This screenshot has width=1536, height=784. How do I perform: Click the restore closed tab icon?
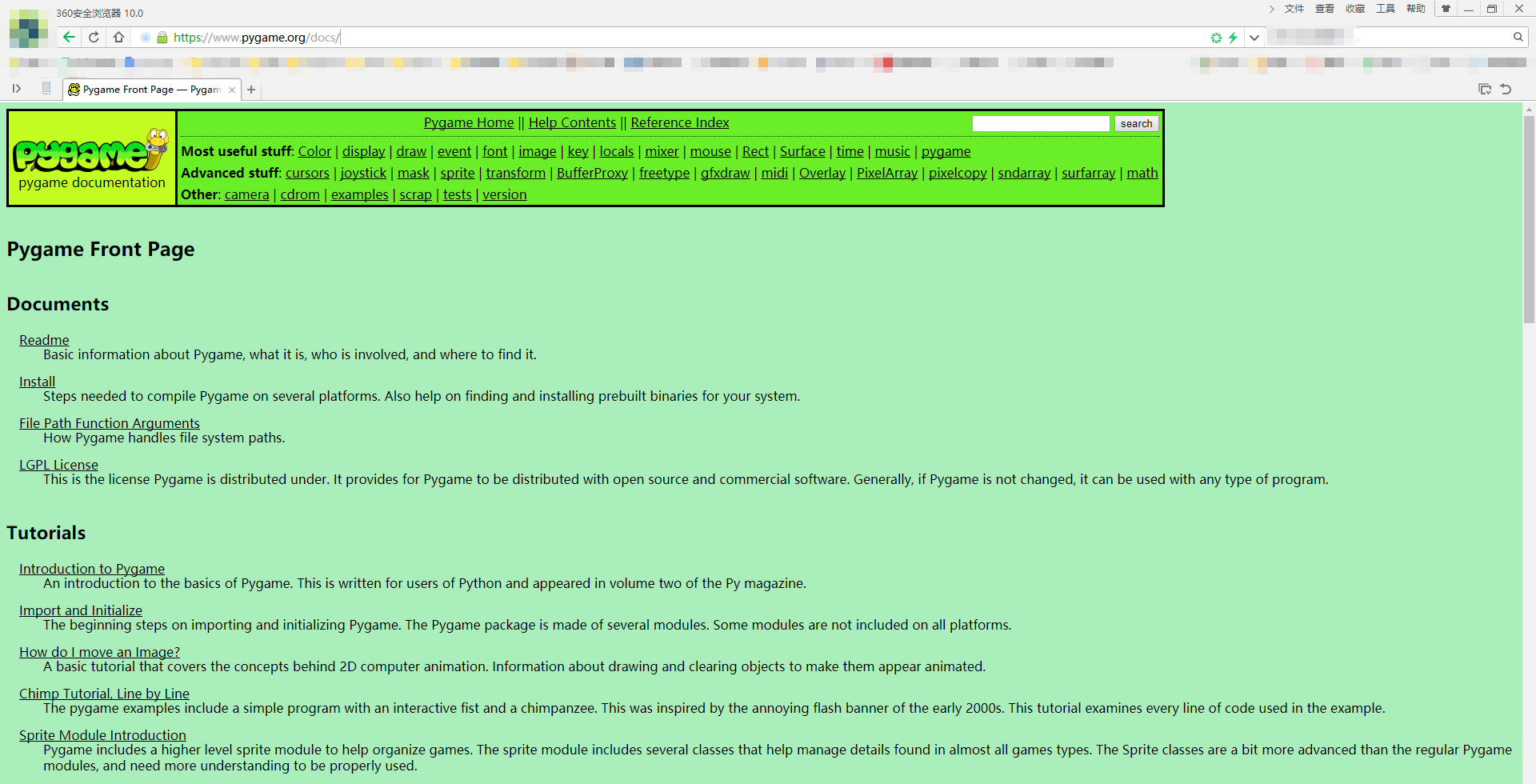(1506, 89)
